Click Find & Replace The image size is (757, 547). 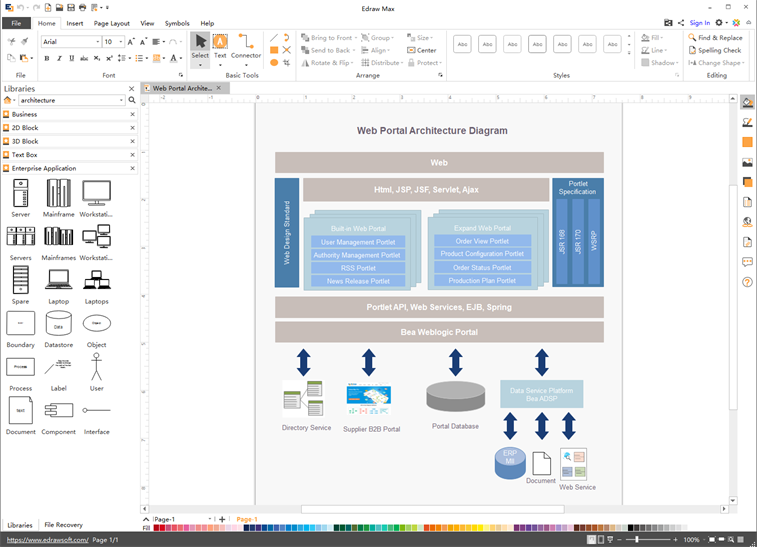tap(715, 38)
